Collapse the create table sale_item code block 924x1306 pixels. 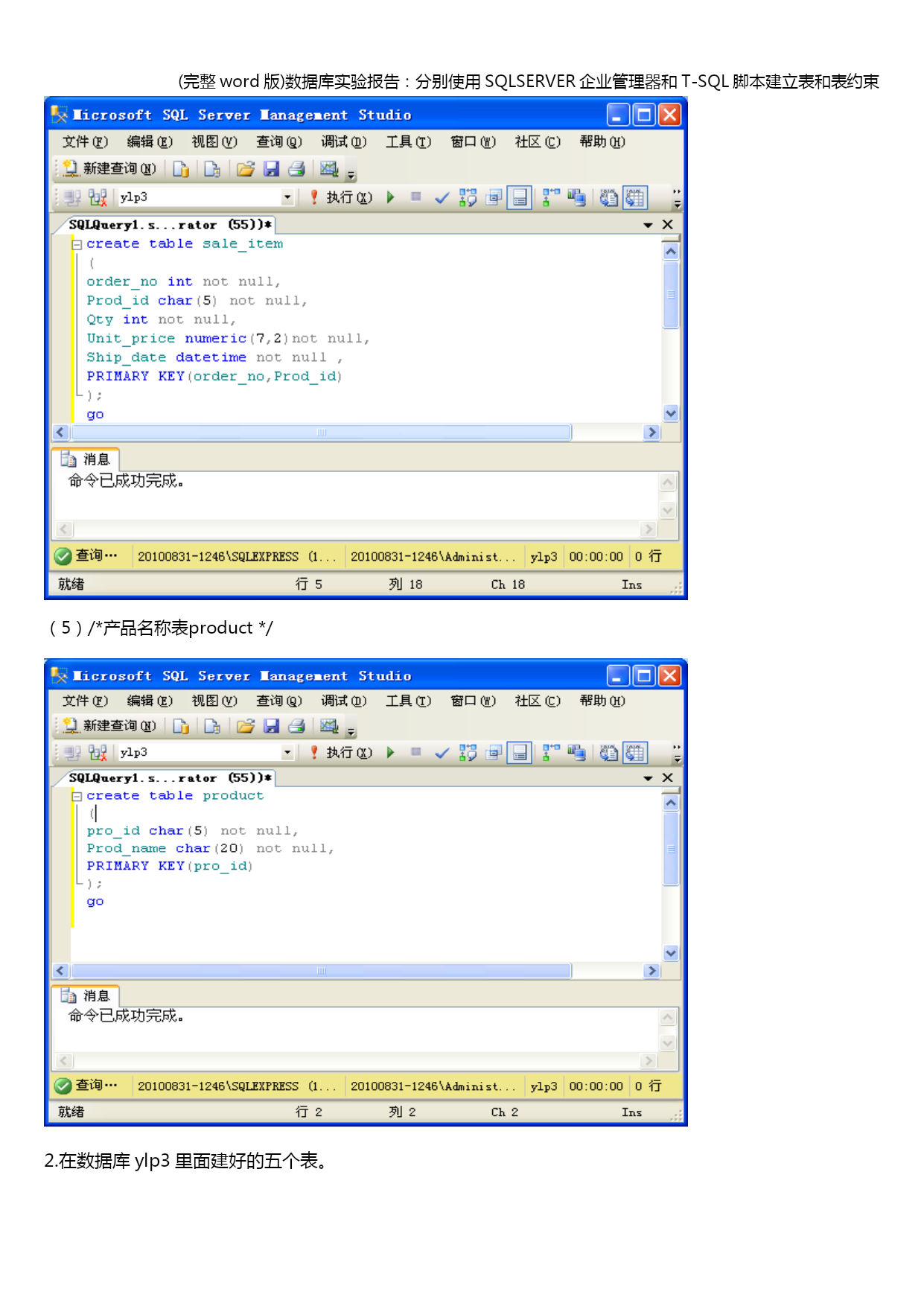pos(76,244)
